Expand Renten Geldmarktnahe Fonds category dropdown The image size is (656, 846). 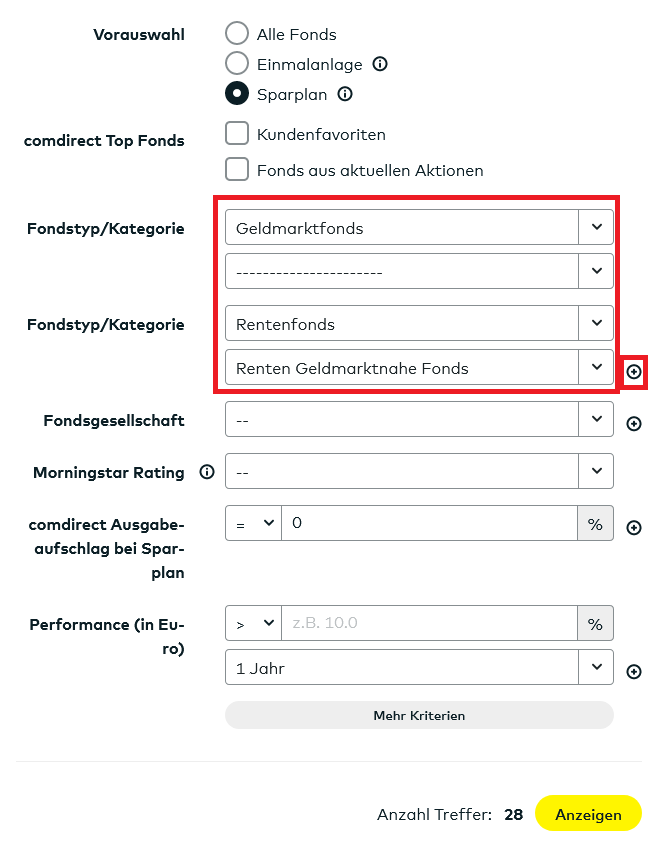point(419,368)
